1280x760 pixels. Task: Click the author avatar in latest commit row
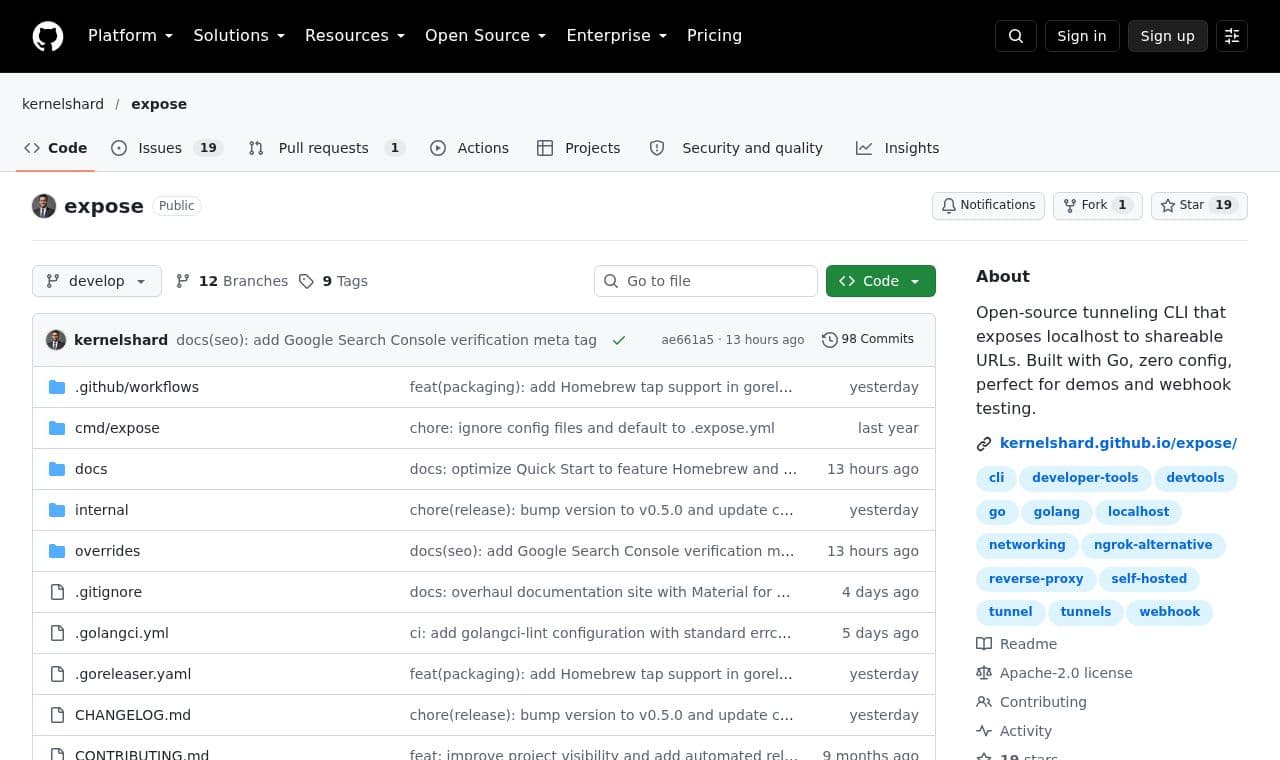pos(56,340)
